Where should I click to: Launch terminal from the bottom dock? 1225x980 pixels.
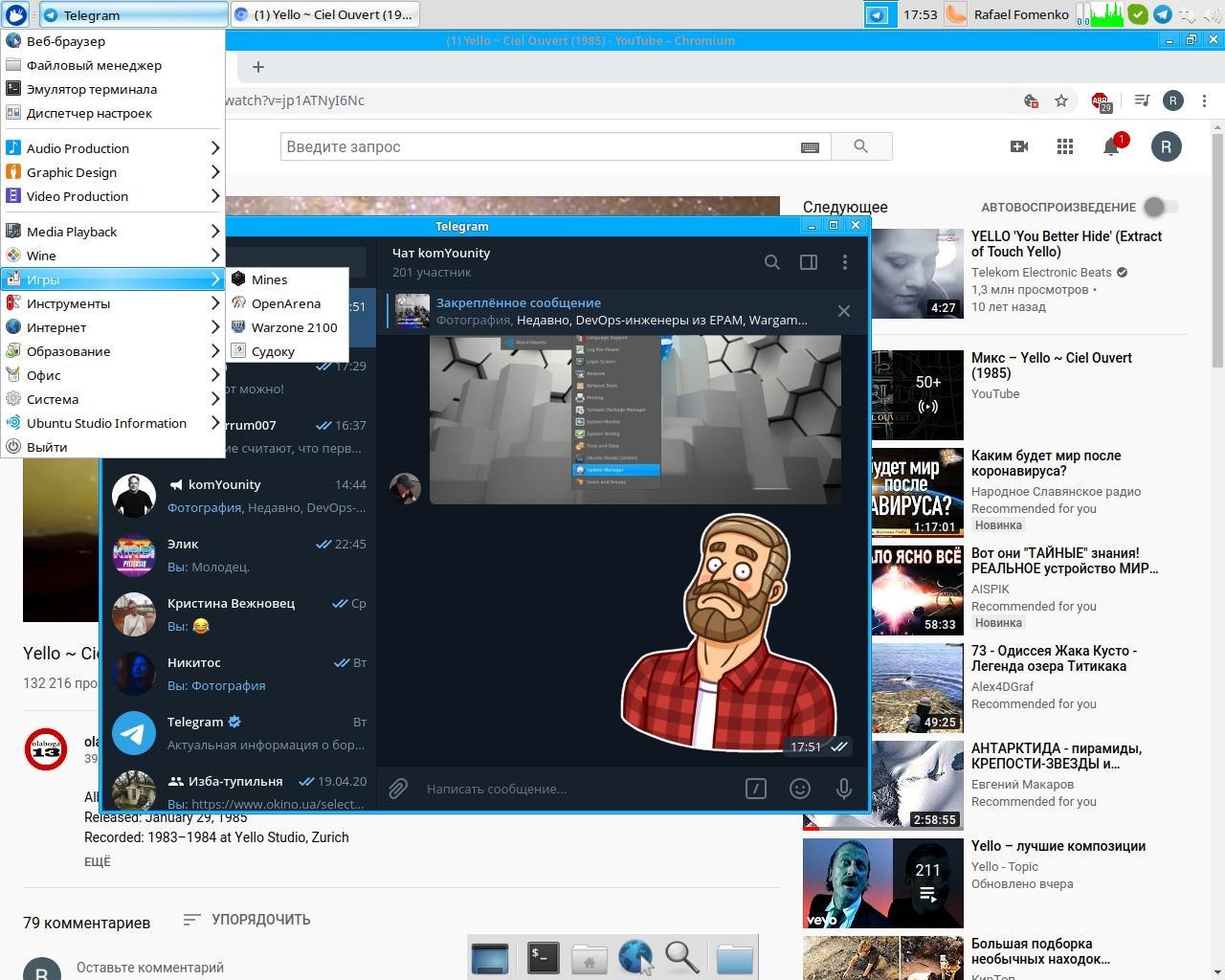(x=543, y=957)
